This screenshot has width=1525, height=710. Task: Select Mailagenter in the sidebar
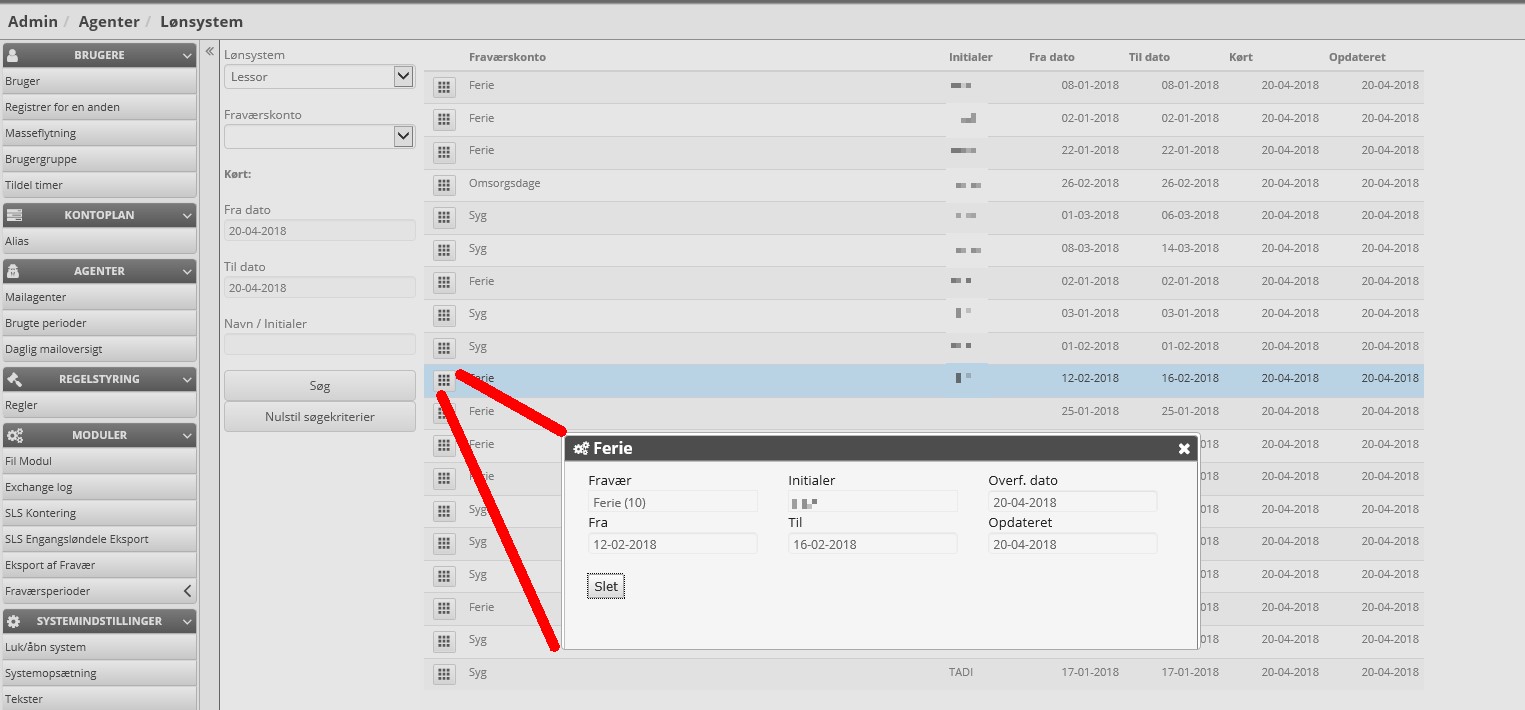pos(36,297)
